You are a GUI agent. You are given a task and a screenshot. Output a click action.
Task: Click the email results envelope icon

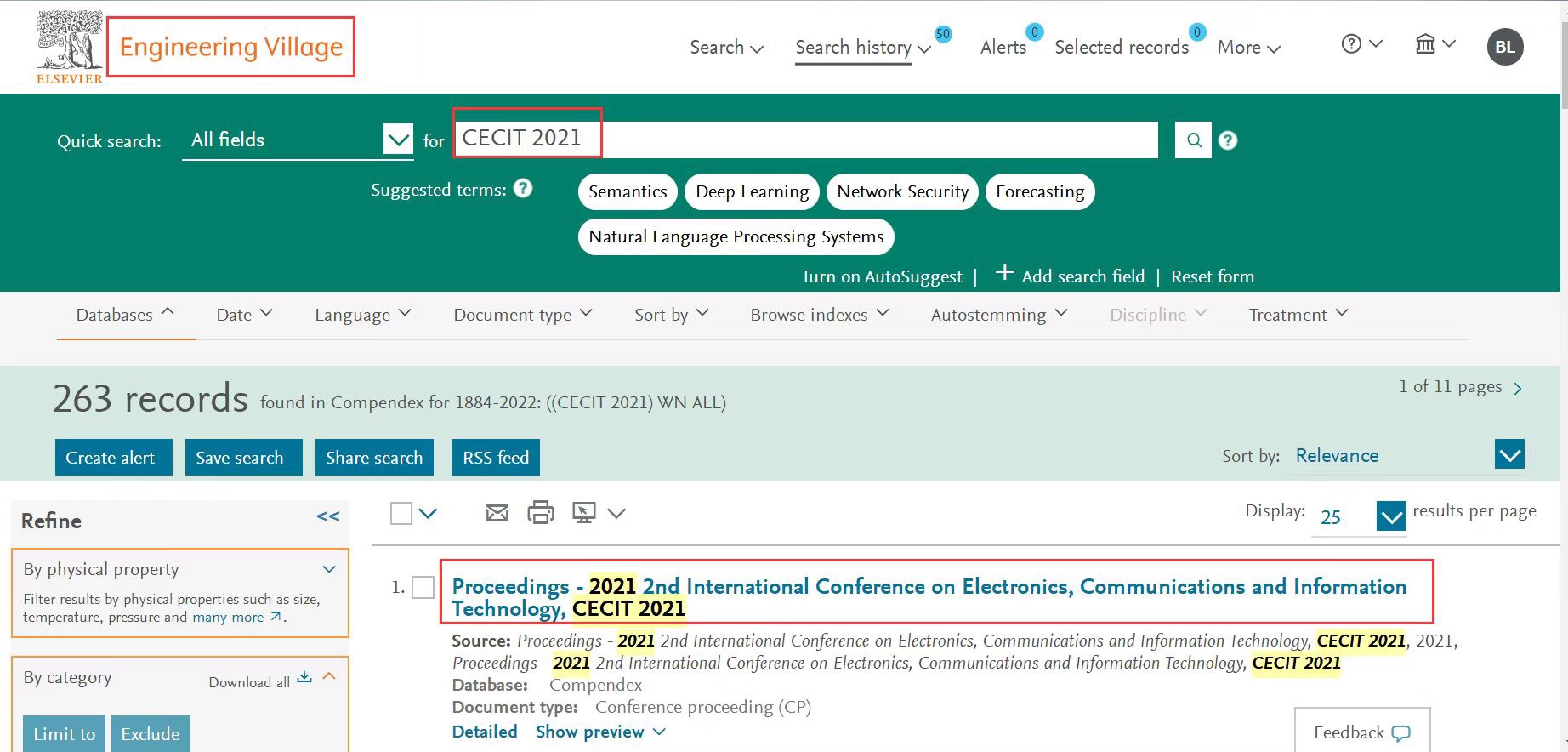pyautogui.click(x=497, y=513)
